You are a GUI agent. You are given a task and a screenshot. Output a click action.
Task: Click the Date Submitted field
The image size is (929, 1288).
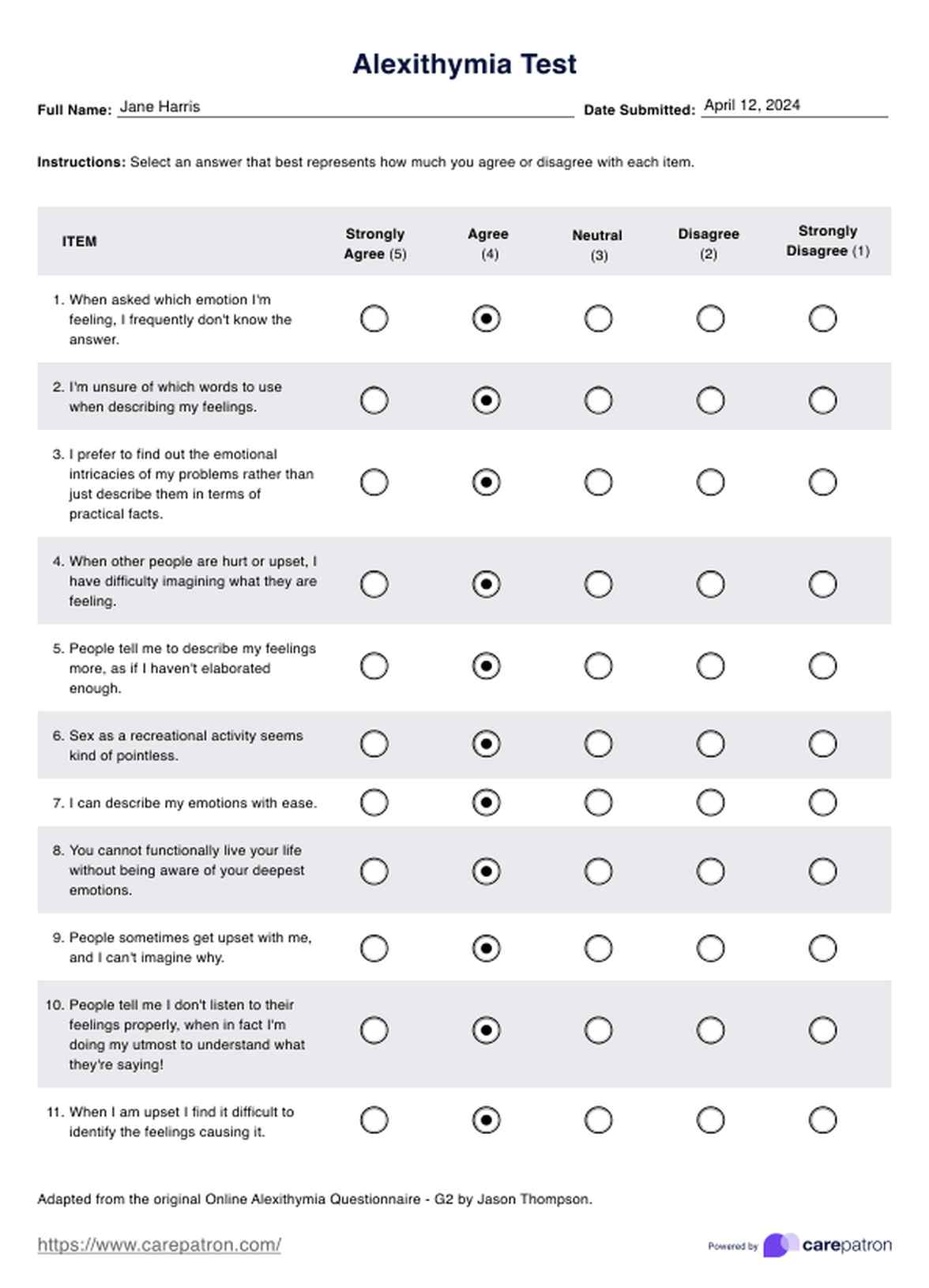794,106
